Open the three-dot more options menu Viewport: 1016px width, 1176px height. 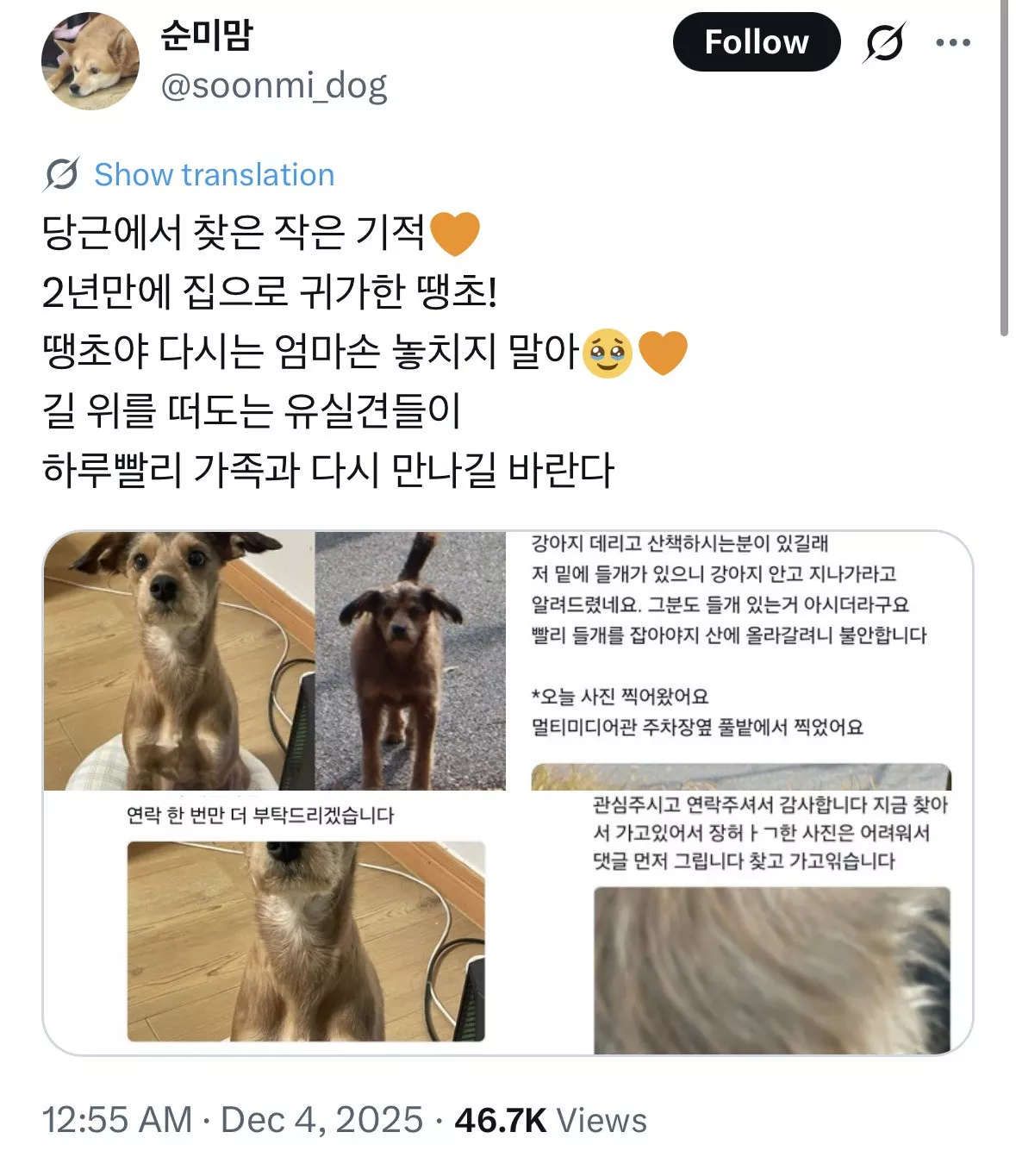(953, 42)
